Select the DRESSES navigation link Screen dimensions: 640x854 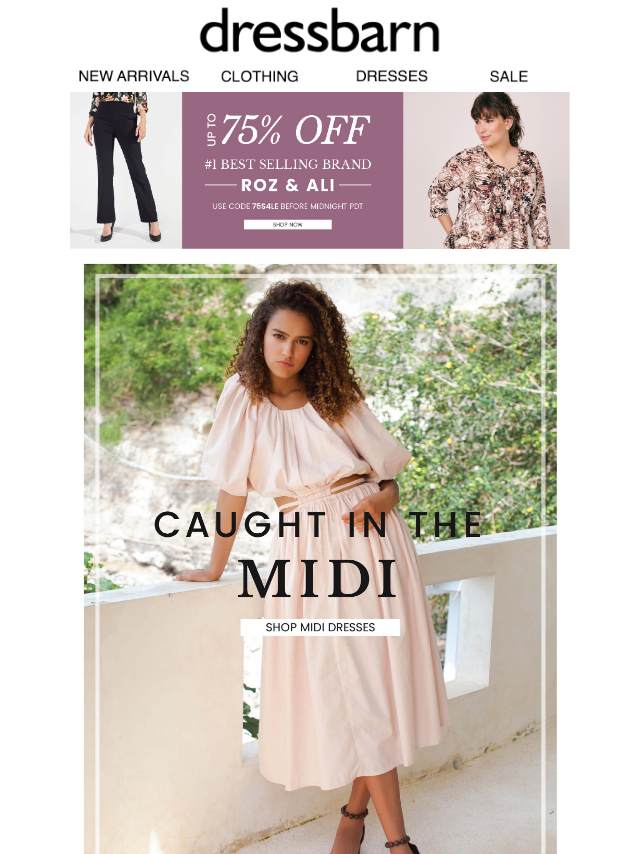tap(392, 76)
